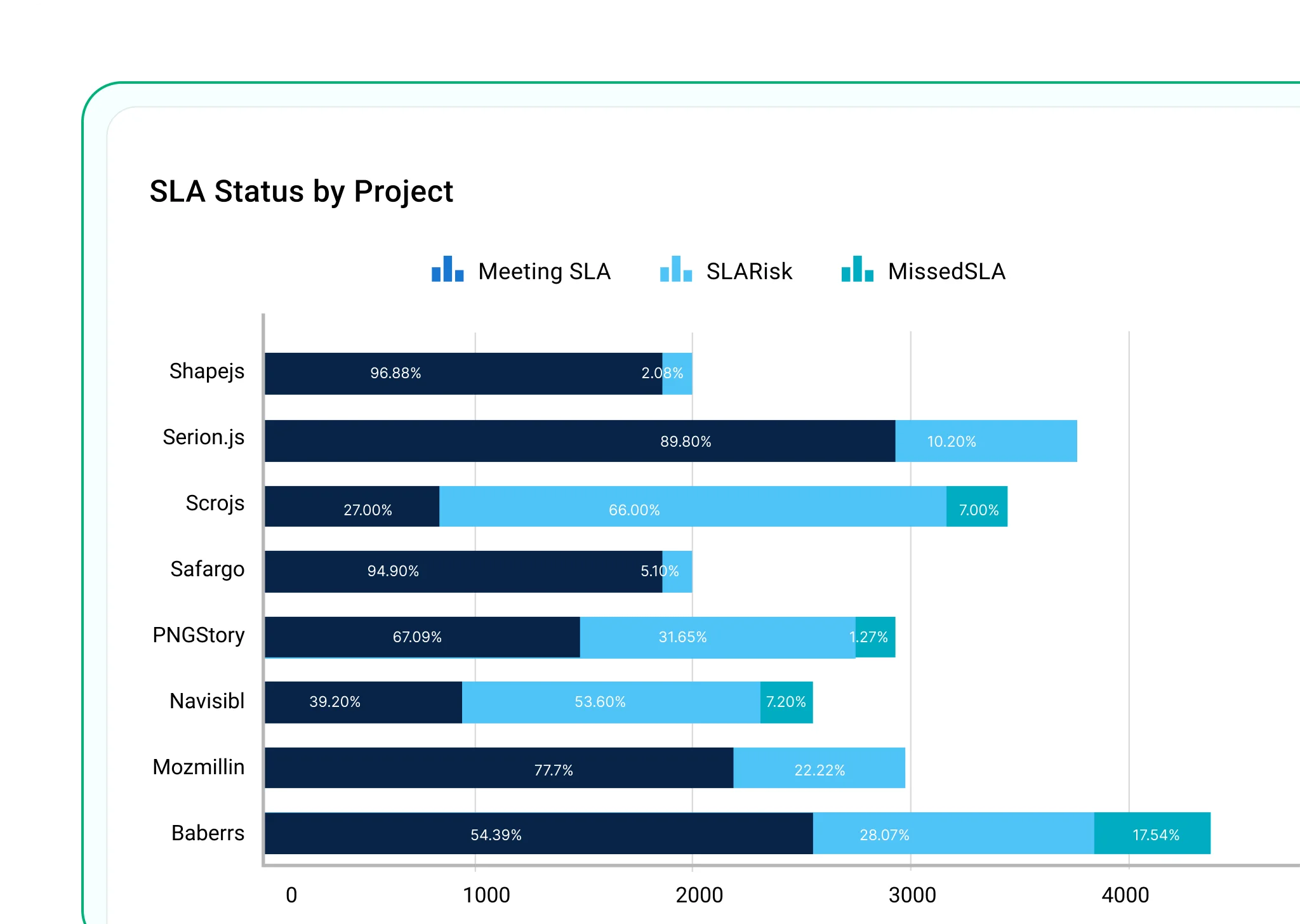This screenshot has width=1300, height=924.
Task: Select the Scrojs 7.00% missed segment
Action: click(977, 507)
